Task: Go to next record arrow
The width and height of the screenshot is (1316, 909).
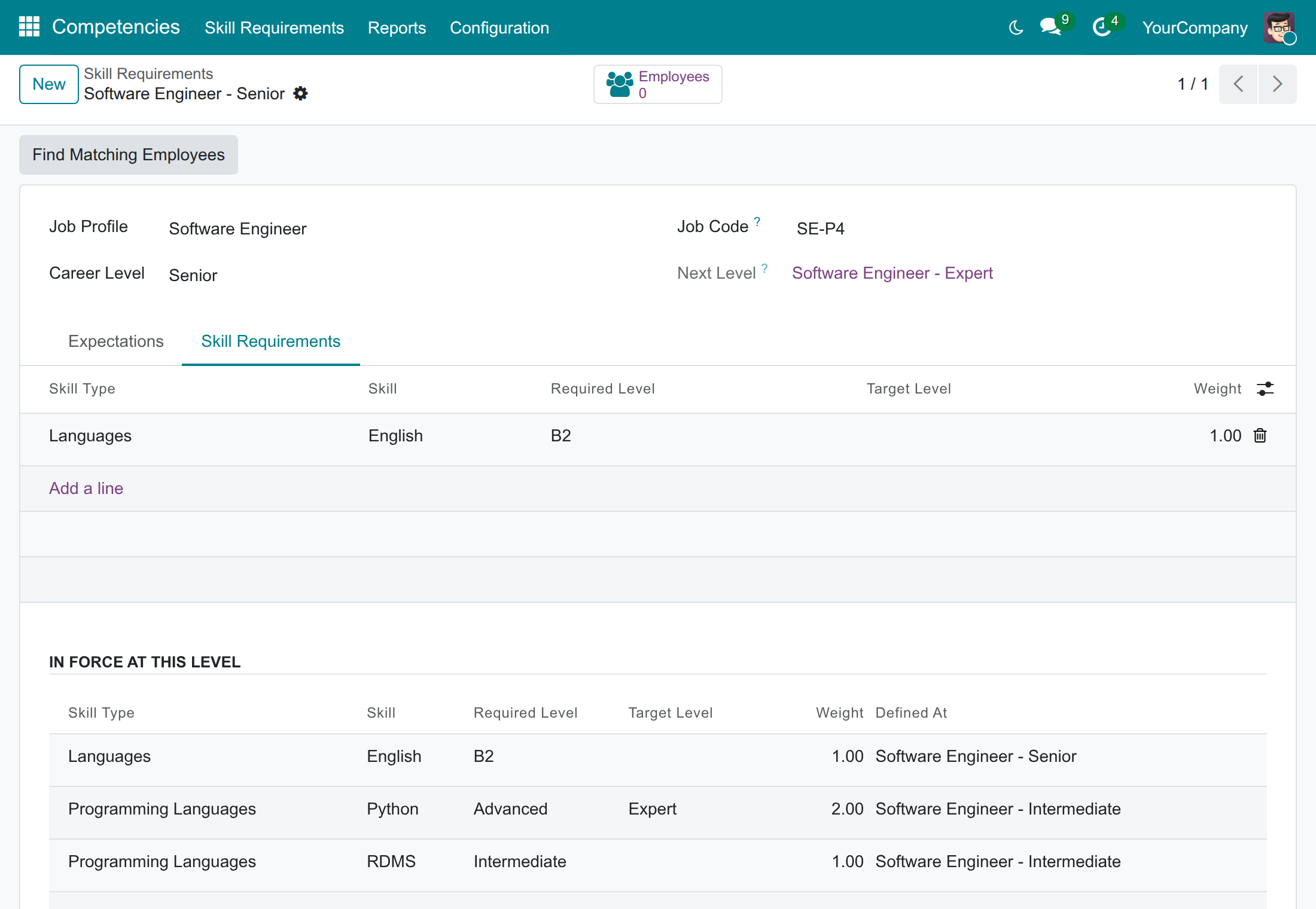Action: 1278,84
